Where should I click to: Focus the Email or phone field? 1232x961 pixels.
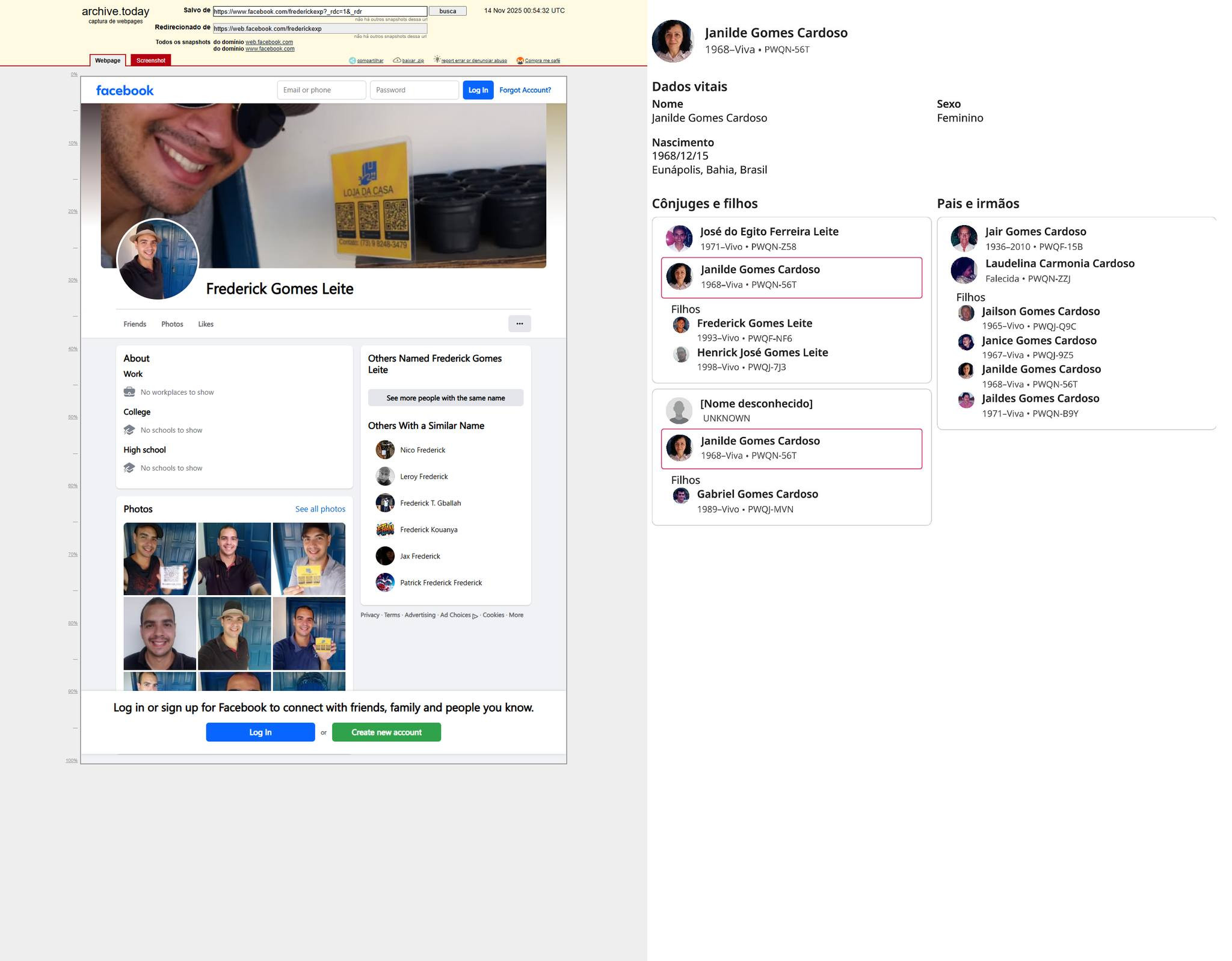pyautogui.click(x=321, y=90)
